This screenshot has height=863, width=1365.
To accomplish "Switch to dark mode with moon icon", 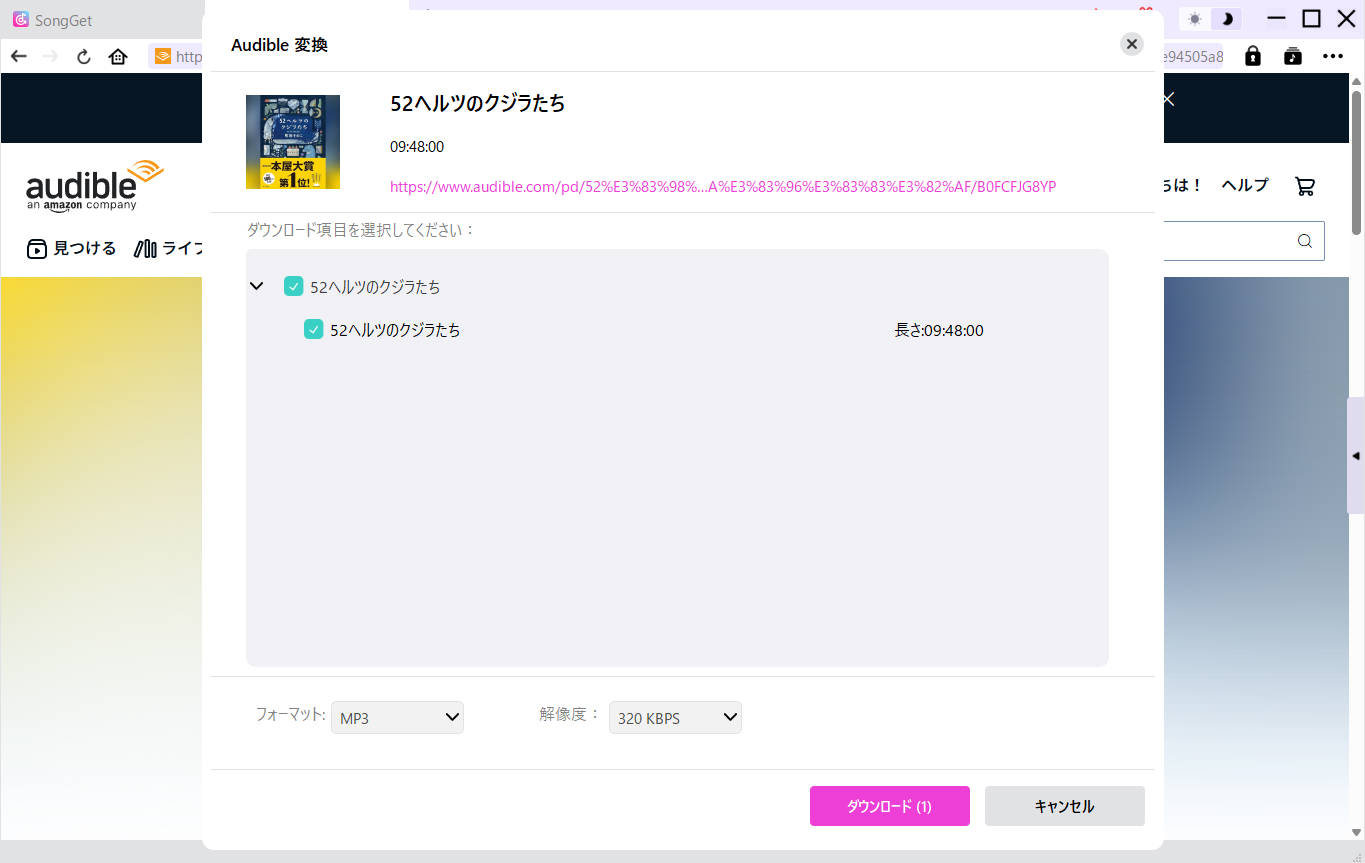I will coord(1227,19).
